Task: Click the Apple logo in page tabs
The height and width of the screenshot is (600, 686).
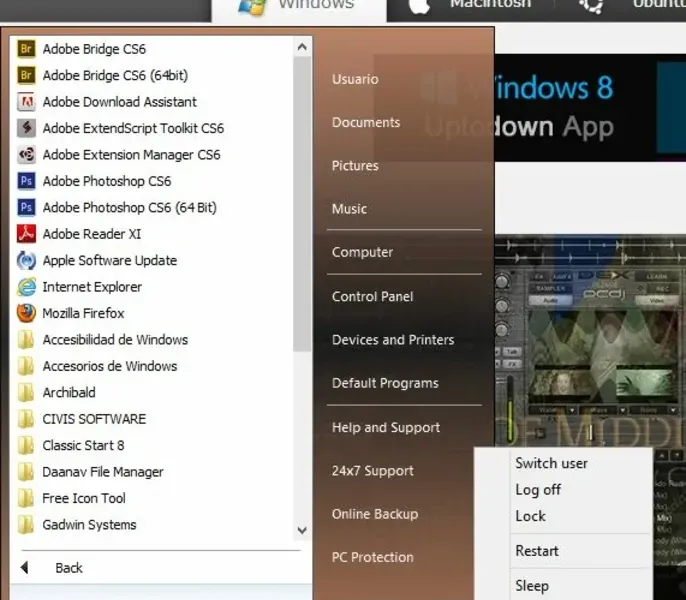Action: (419, 6)
